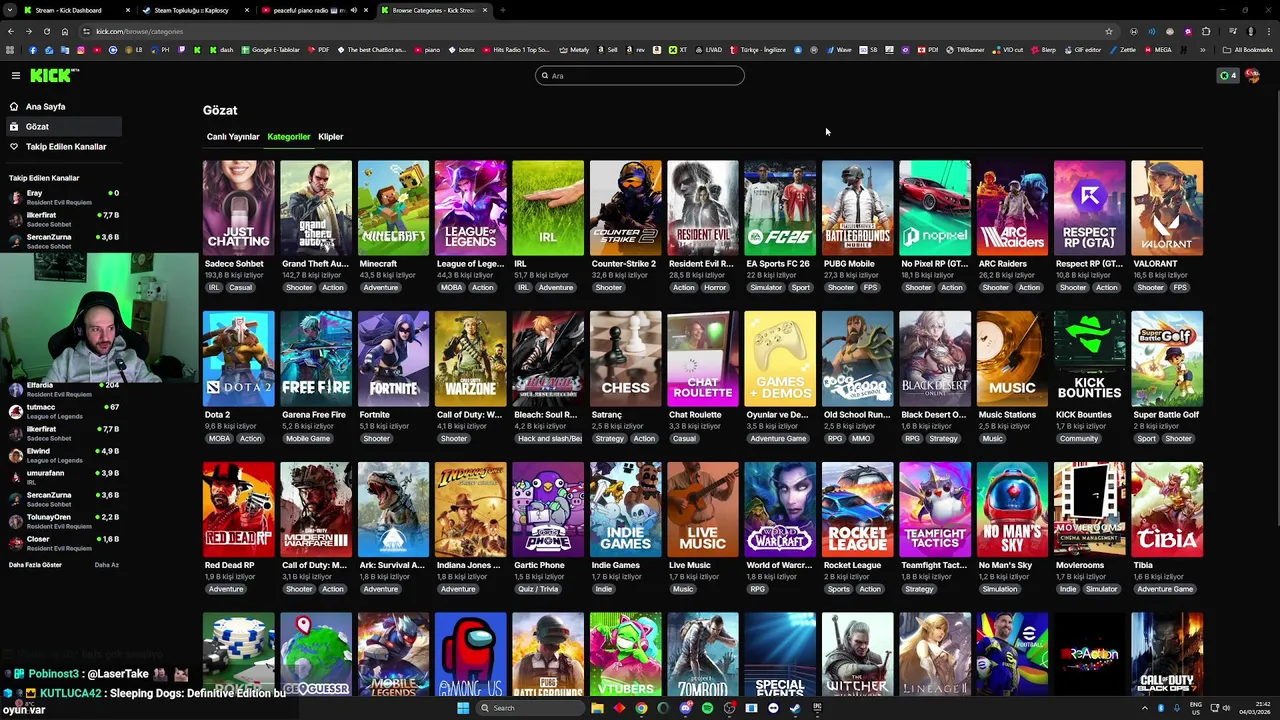
Task: Open umurafann channel in sidebar
Action: coord(62,477)
